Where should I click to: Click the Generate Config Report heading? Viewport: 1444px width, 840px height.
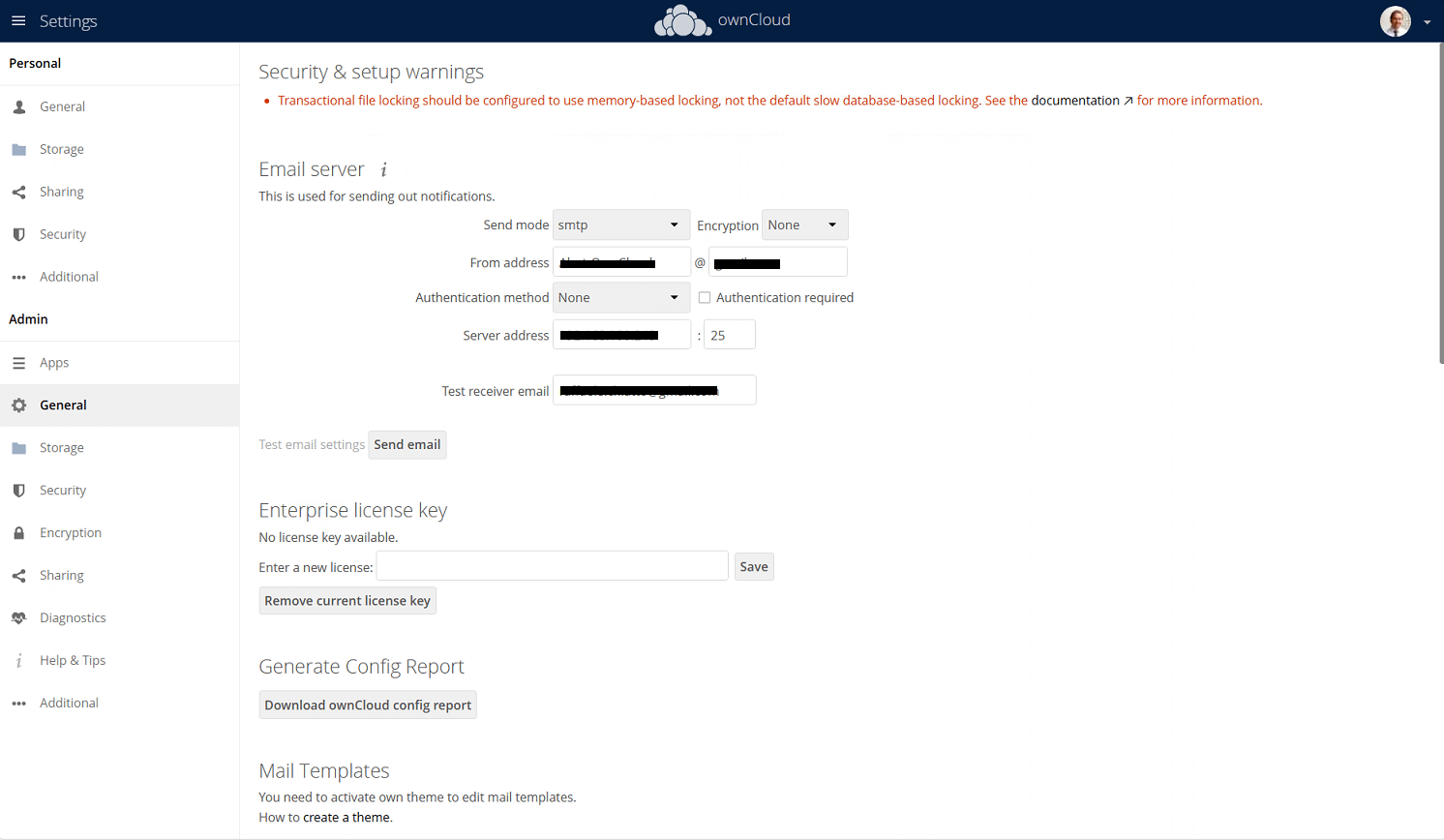(x=361, y=667)
